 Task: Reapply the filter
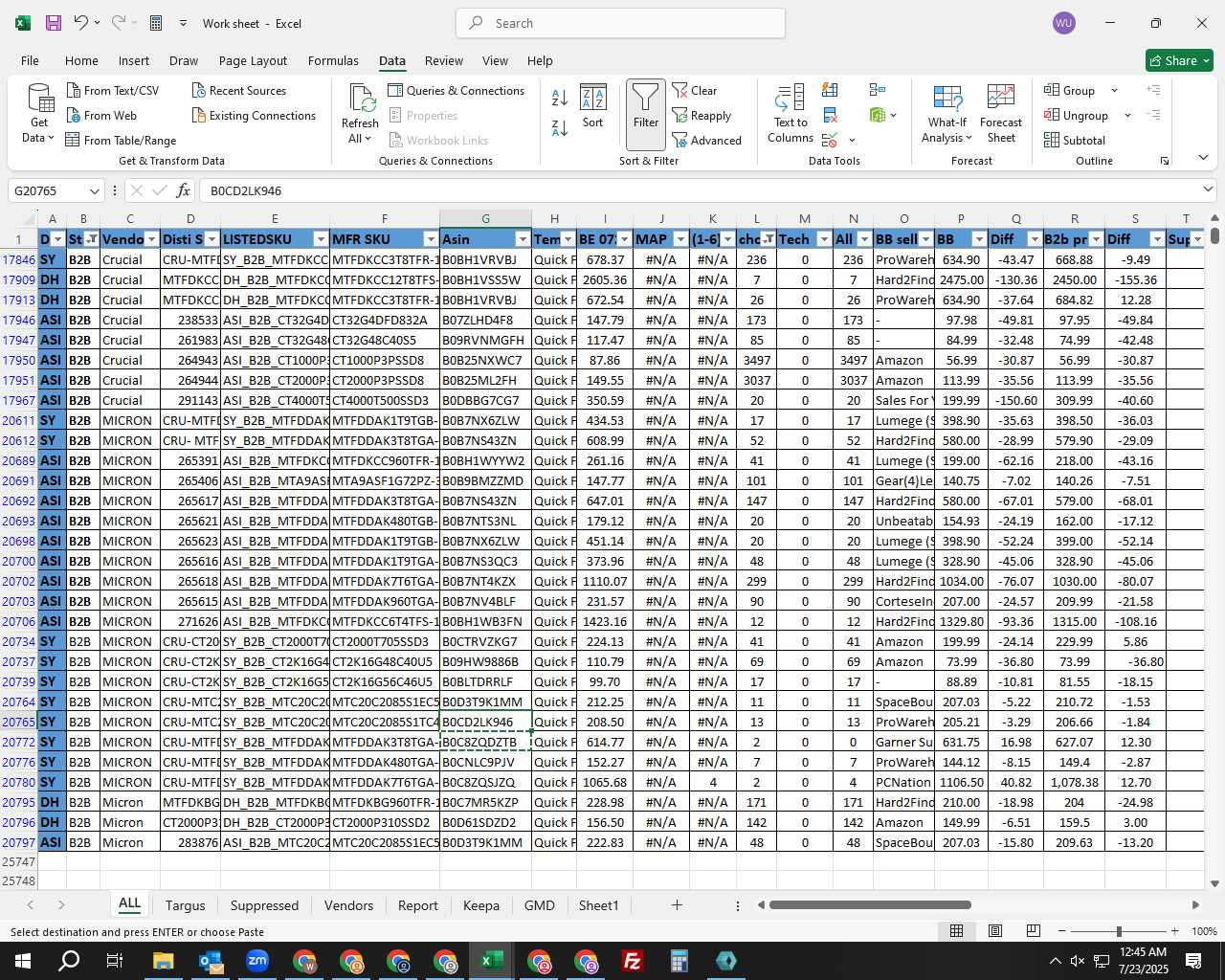click(702, 116)
